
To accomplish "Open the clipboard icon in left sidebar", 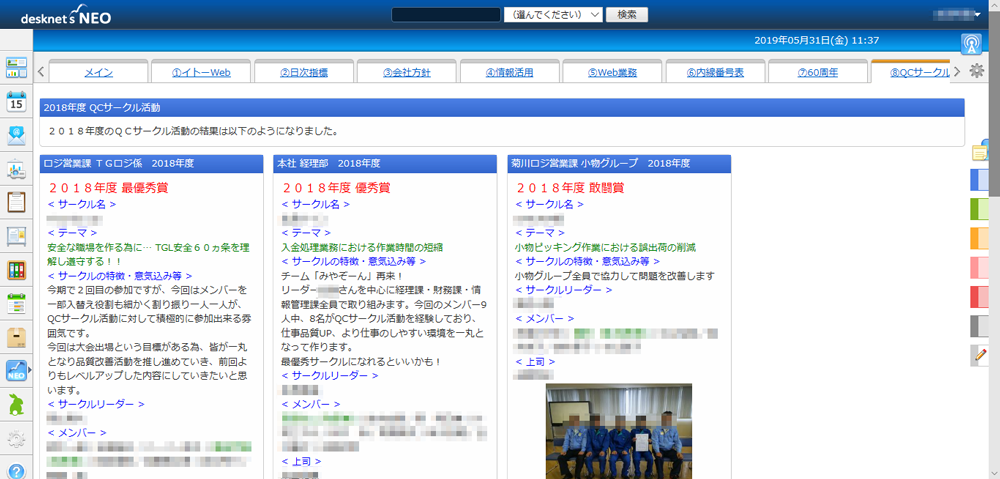I will pos(16,202).
